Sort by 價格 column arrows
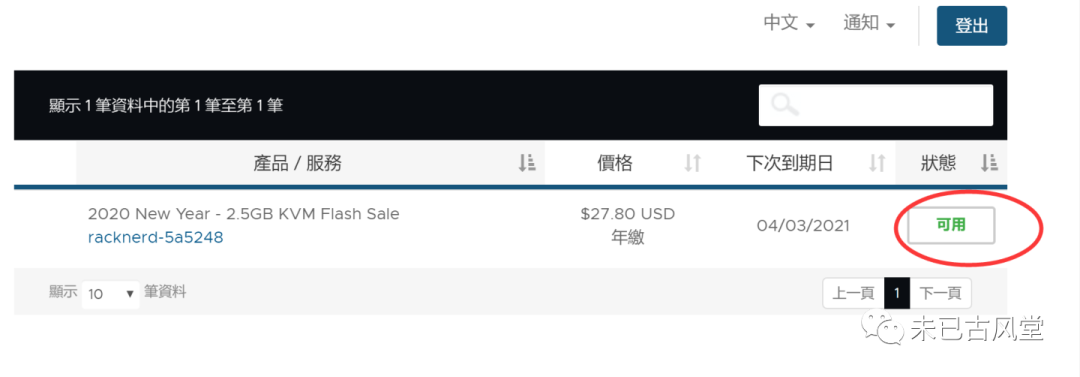Image resolution: width=1080 pixels, height=377 pixels. [692, 163]
